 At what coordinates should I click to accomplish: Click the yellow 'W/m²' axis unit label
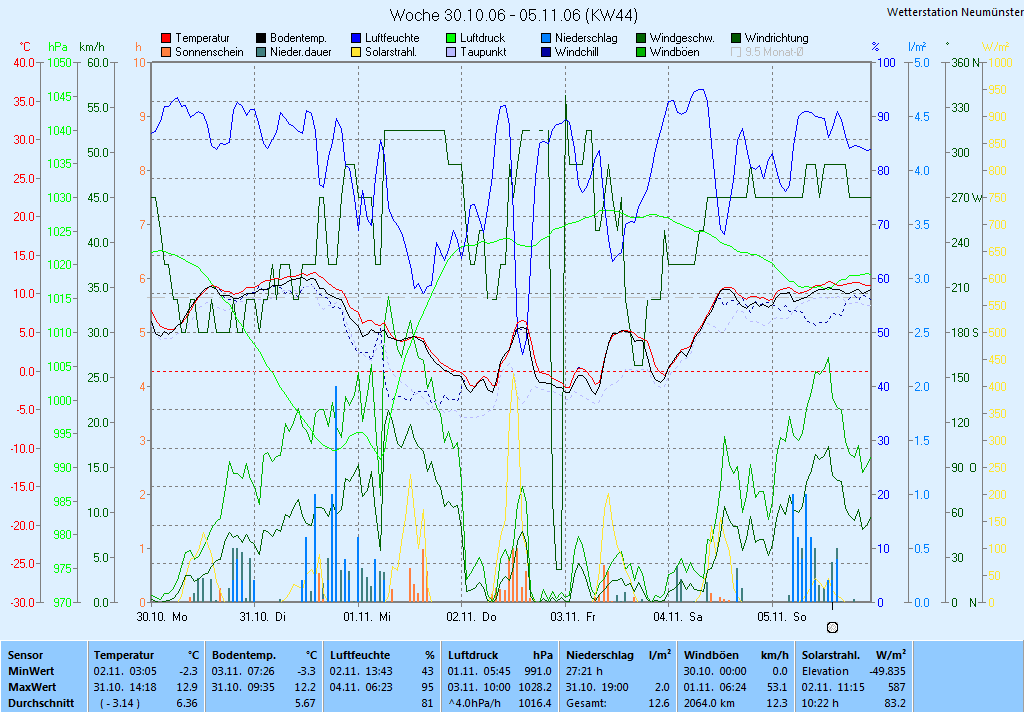996,47
